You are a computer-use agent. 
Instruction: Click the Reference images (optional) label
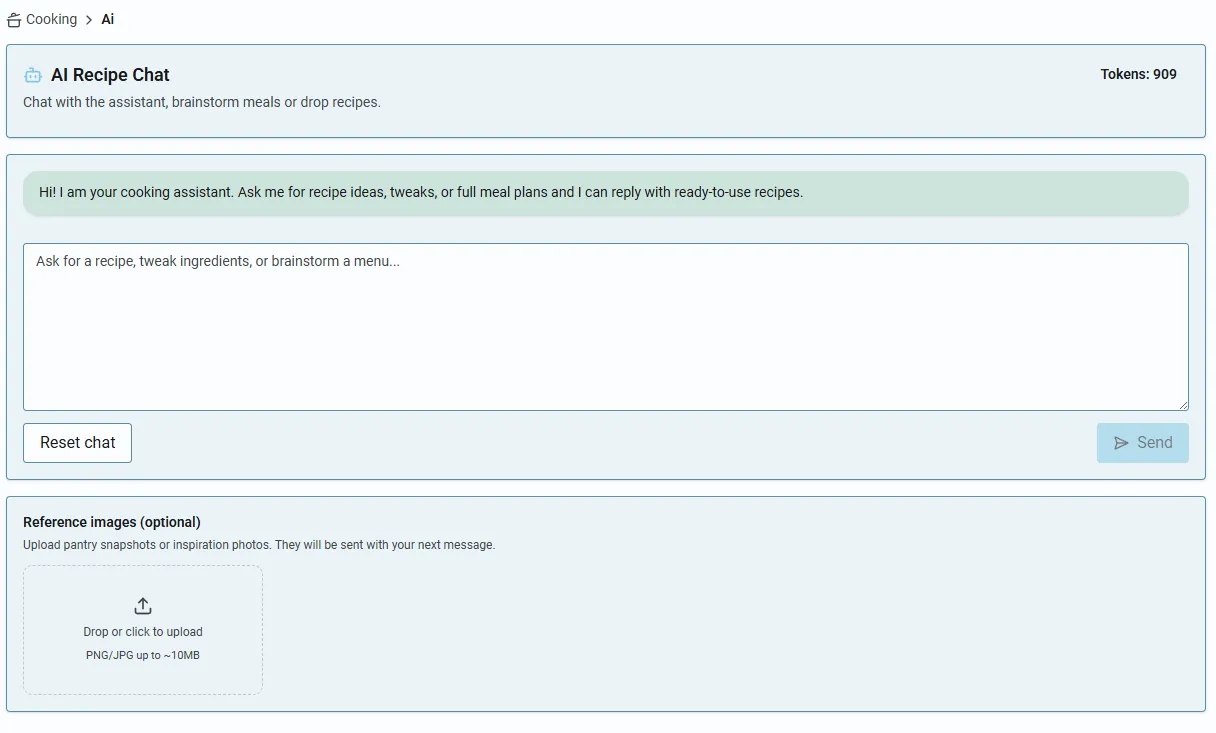coord(112,522)
